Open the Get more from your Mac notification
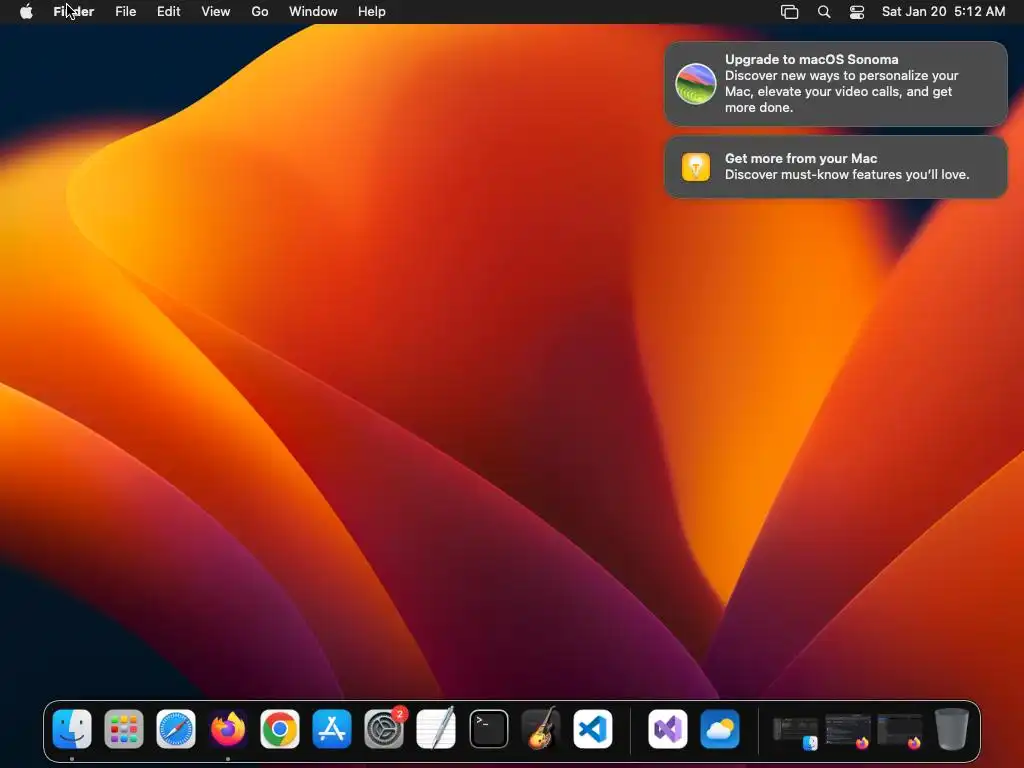The height and width of the screenshot is (768, 1024). (836, 167)
